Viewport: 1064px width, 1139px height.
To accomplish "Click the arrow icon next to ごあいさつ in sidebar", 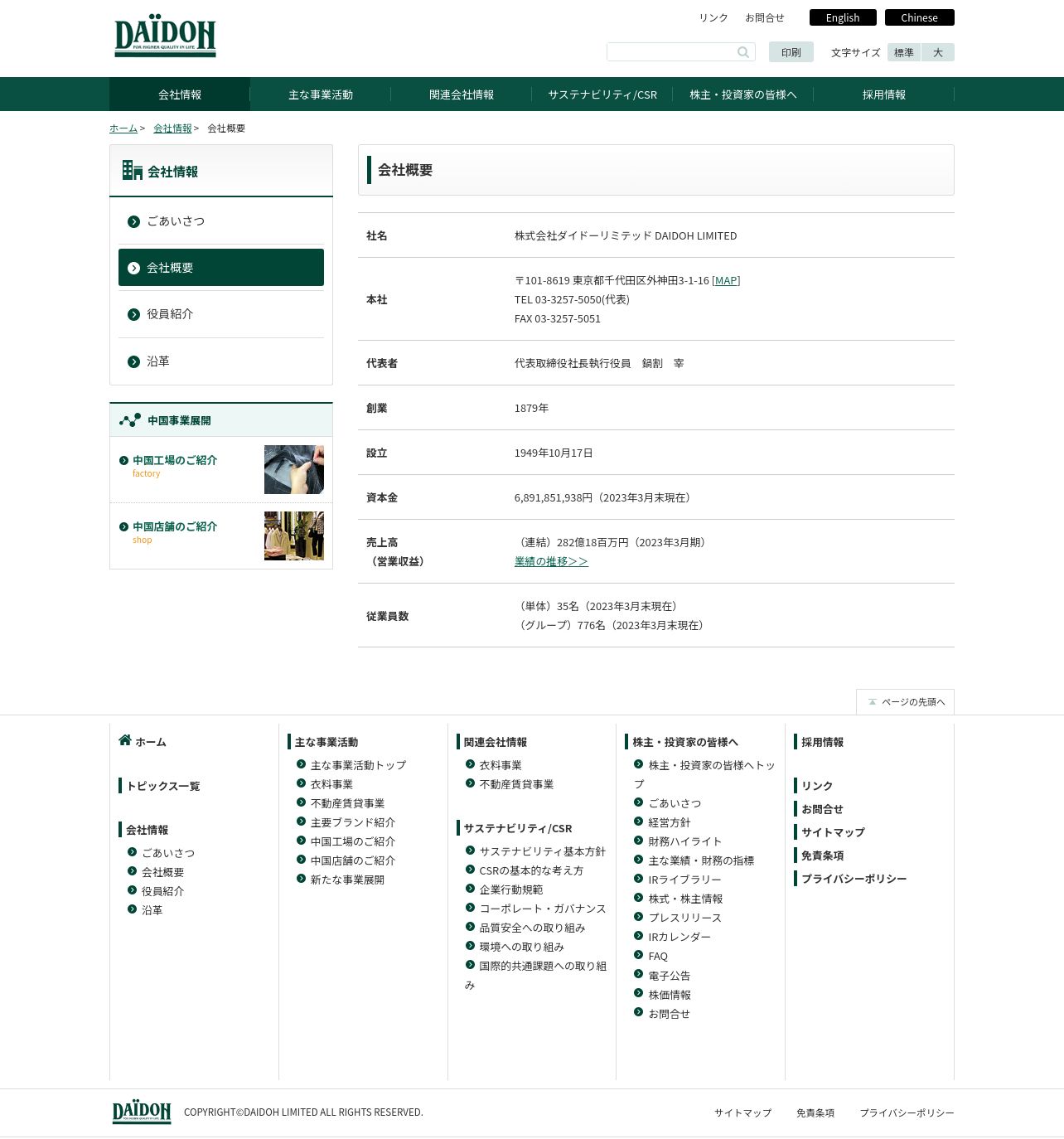I will pyautogui.click(x=133, y=221).
